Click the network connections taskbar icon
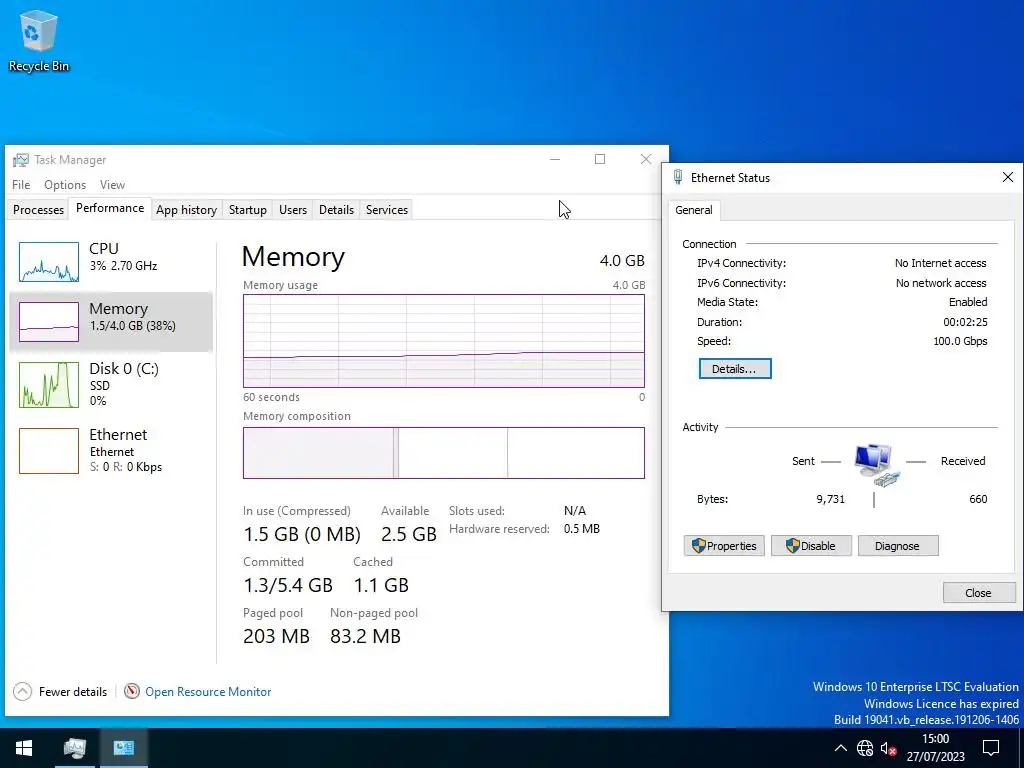1024x768 pixels. click(x=123, y=748)
